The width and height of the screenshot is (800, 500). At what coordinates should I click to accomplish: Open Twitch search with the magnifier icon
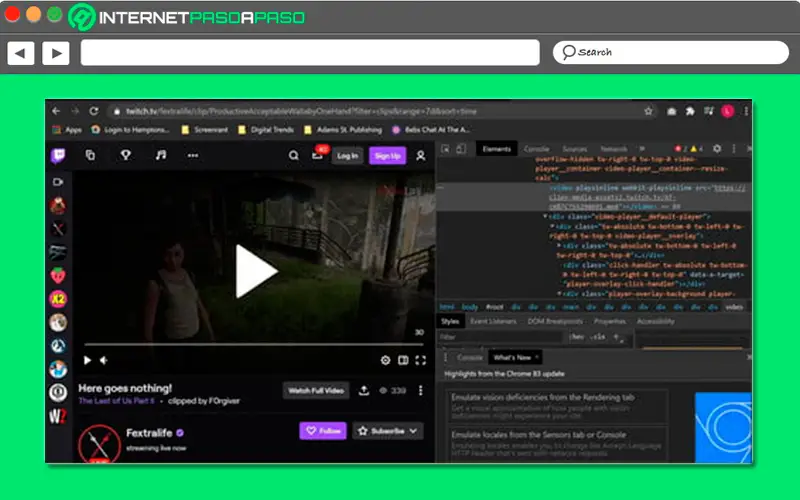click(294, 155)
